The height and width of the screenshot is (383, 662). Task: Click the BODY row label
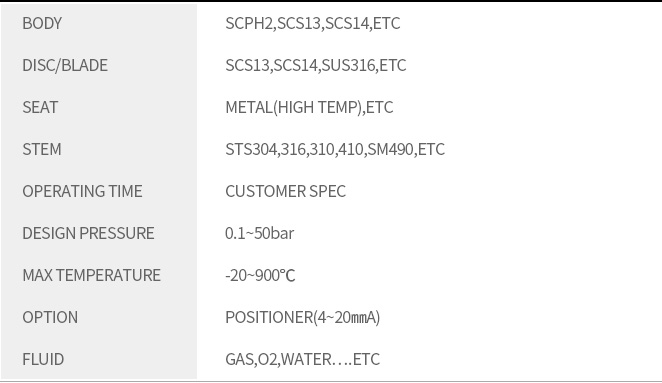42,23
